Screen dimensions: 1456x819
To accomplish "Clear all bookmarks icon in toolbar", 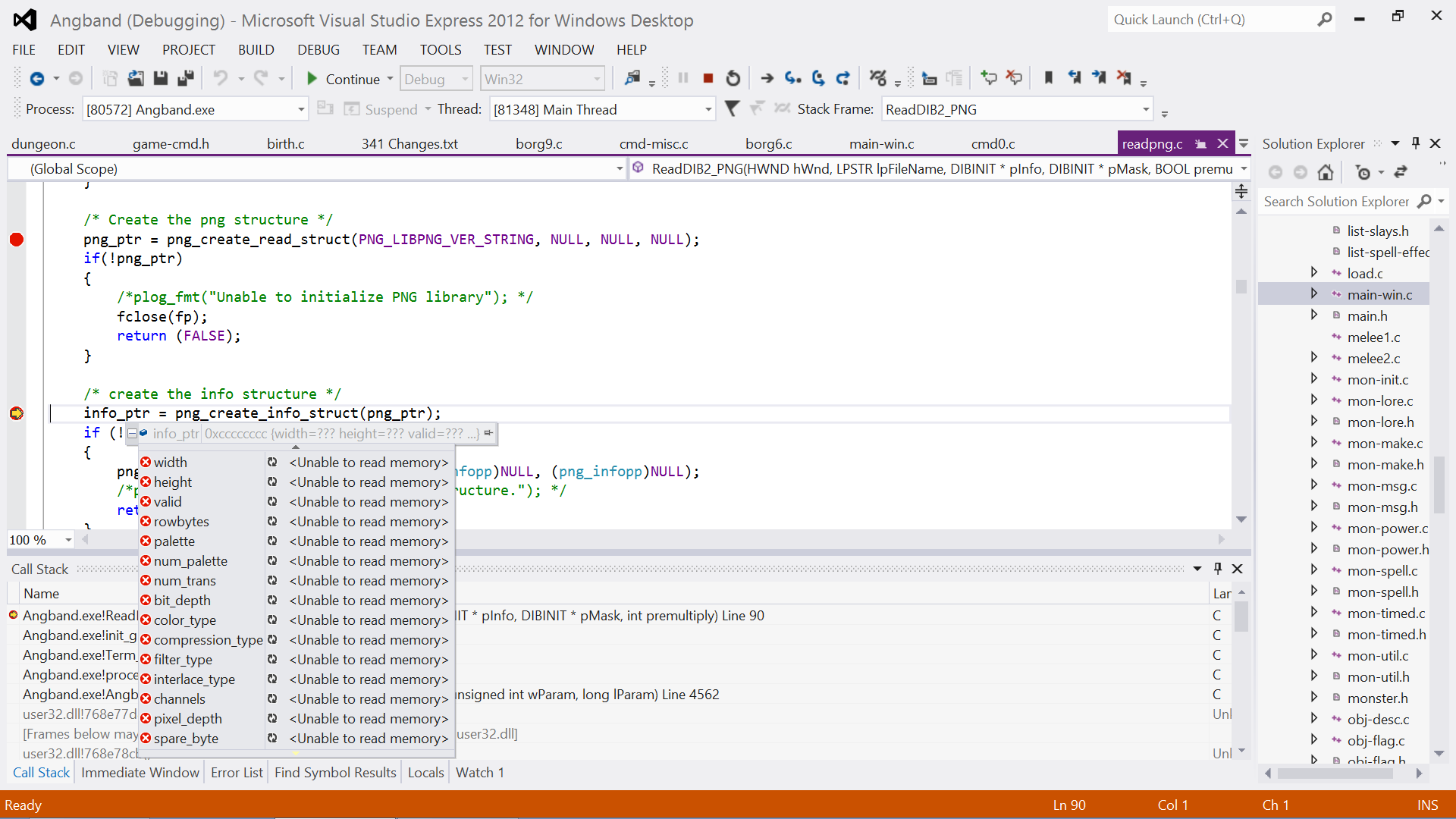I will (x=1124, y=78).
